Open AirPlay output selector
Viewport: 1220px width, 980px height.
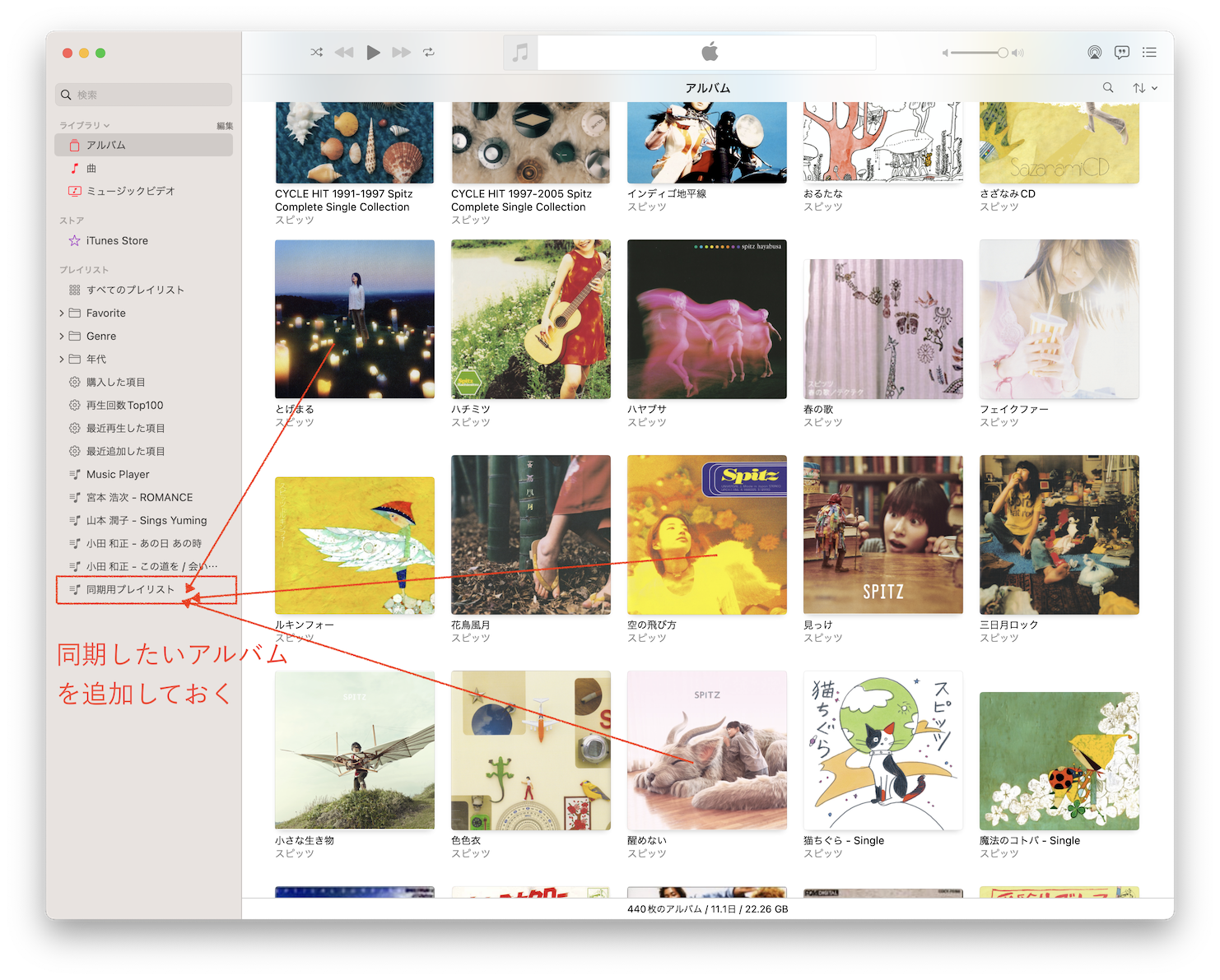[x=1094, y=53]
